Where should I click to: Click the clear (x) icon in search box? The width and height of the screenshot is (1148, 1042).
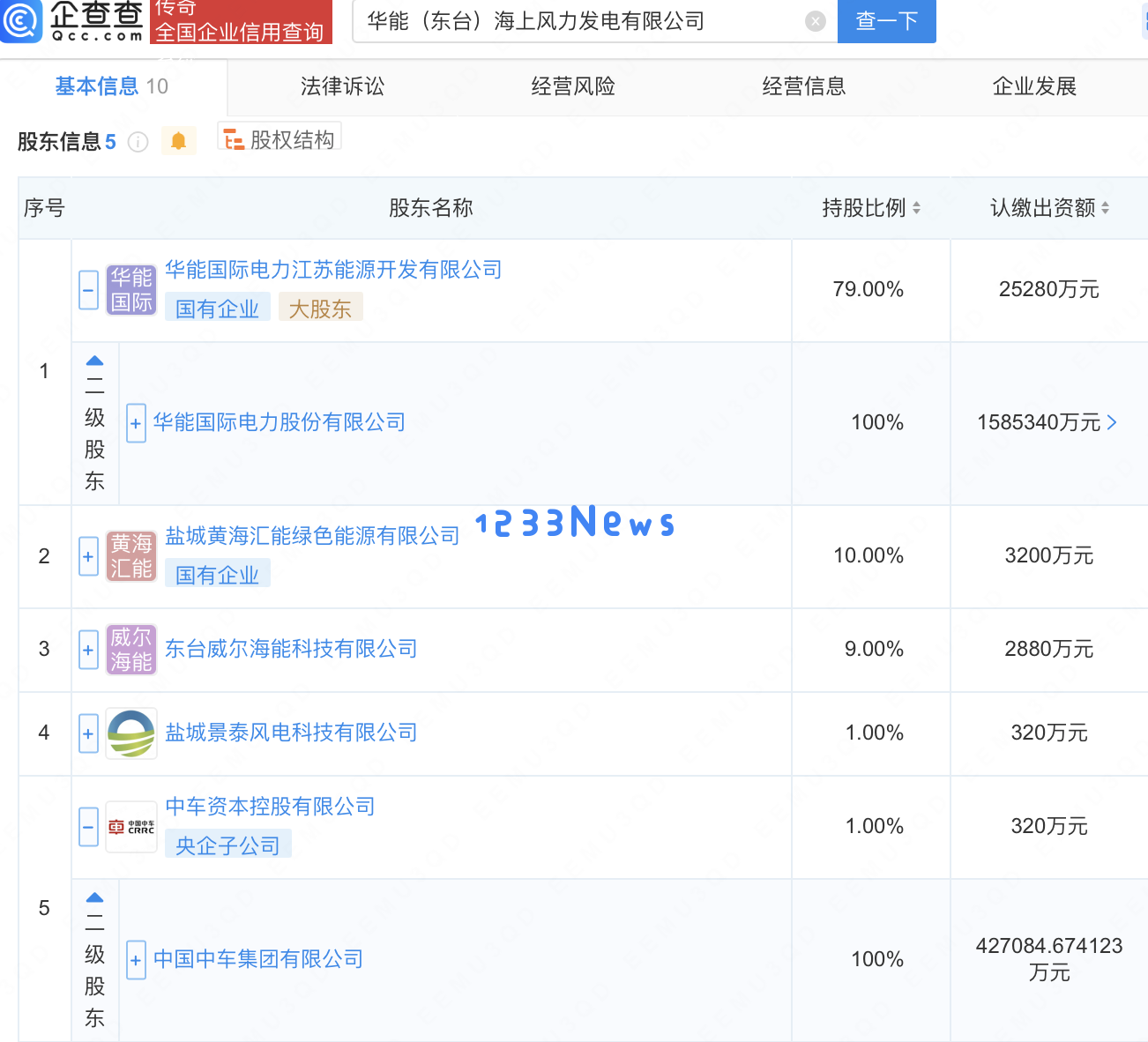click(814, 21)
